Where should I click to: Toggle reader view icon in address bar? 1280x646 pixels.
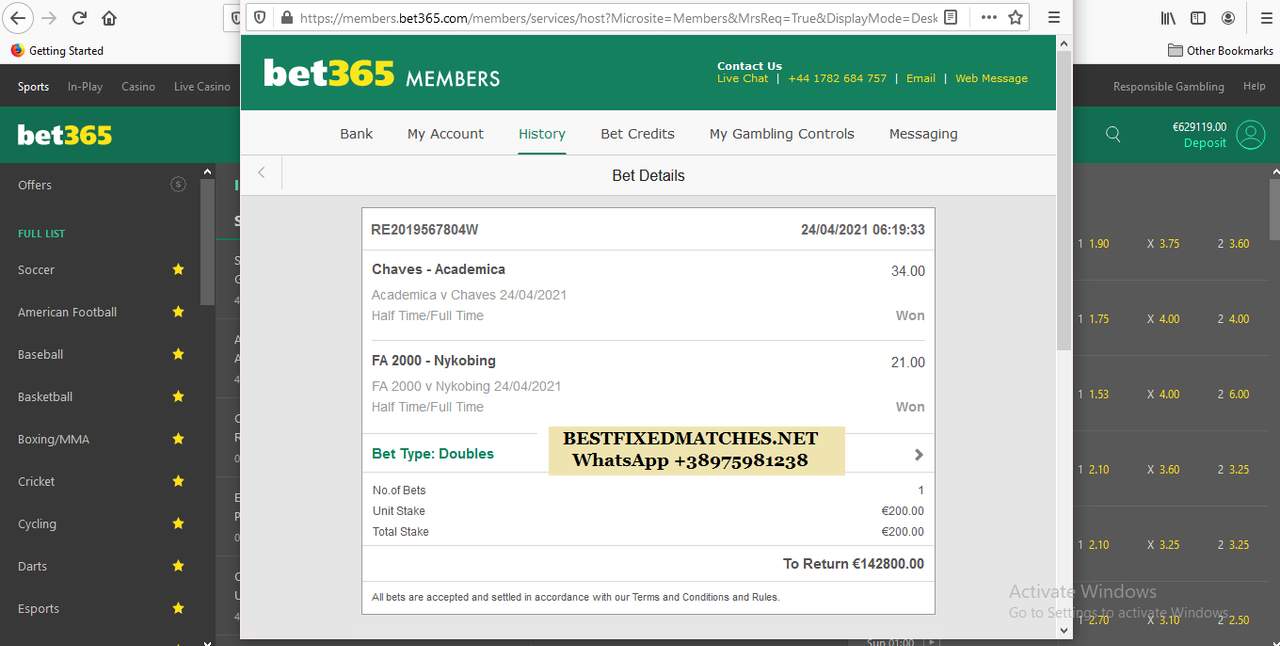coord(951,17)
